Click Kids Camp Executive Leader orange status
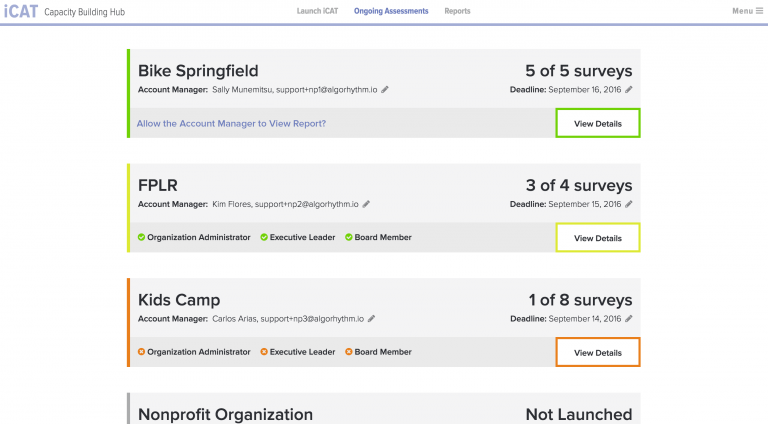This screenshot has width=768, height=424. pyautogui.click(x=264, y=352)
